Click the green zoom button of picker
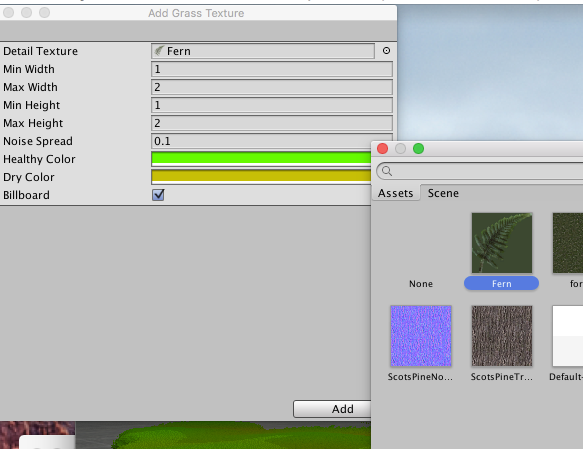Screen dimensions: 583x449 418,149
